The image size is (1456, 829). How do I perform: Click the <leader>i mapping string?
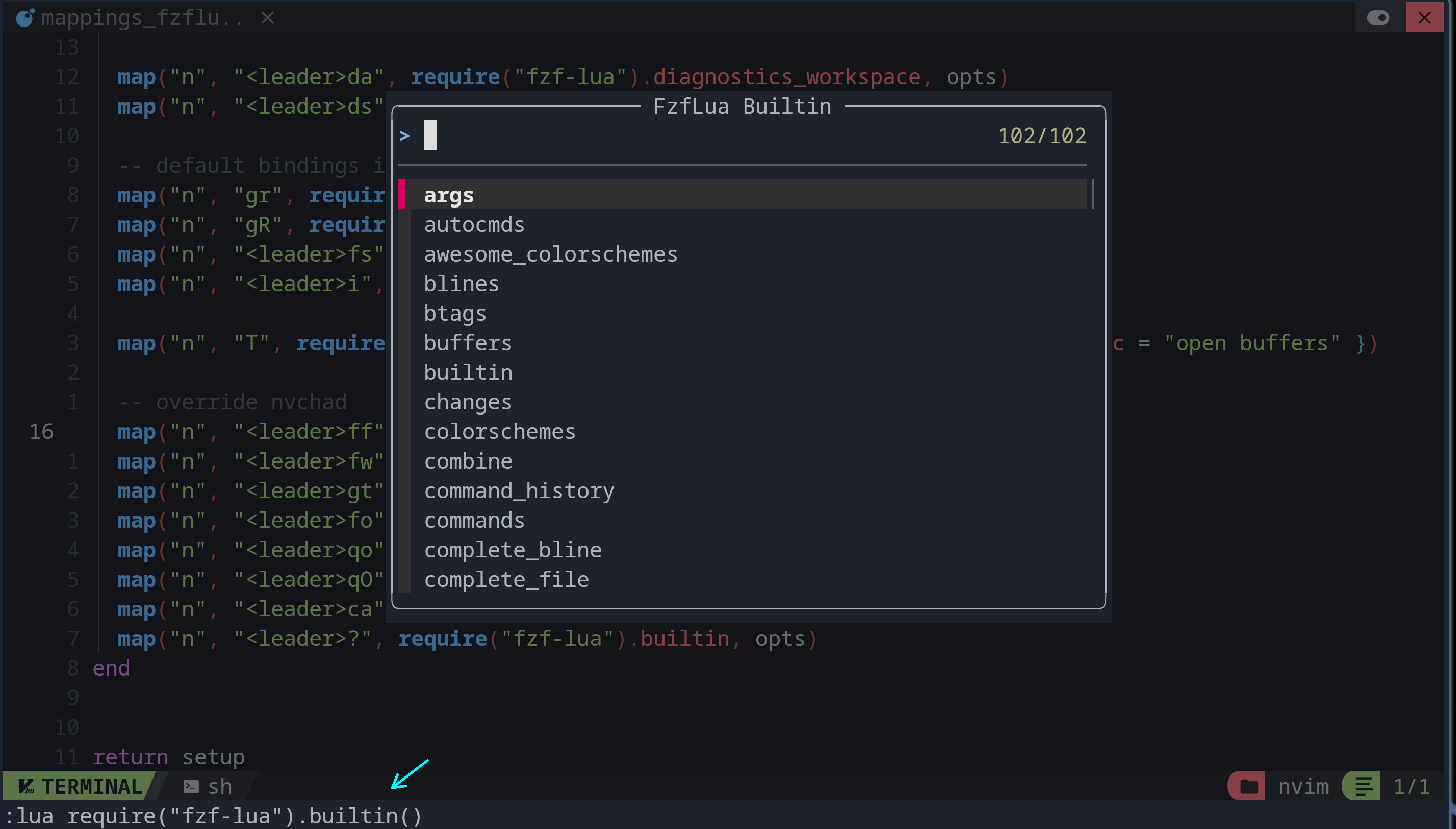[303, 284]
